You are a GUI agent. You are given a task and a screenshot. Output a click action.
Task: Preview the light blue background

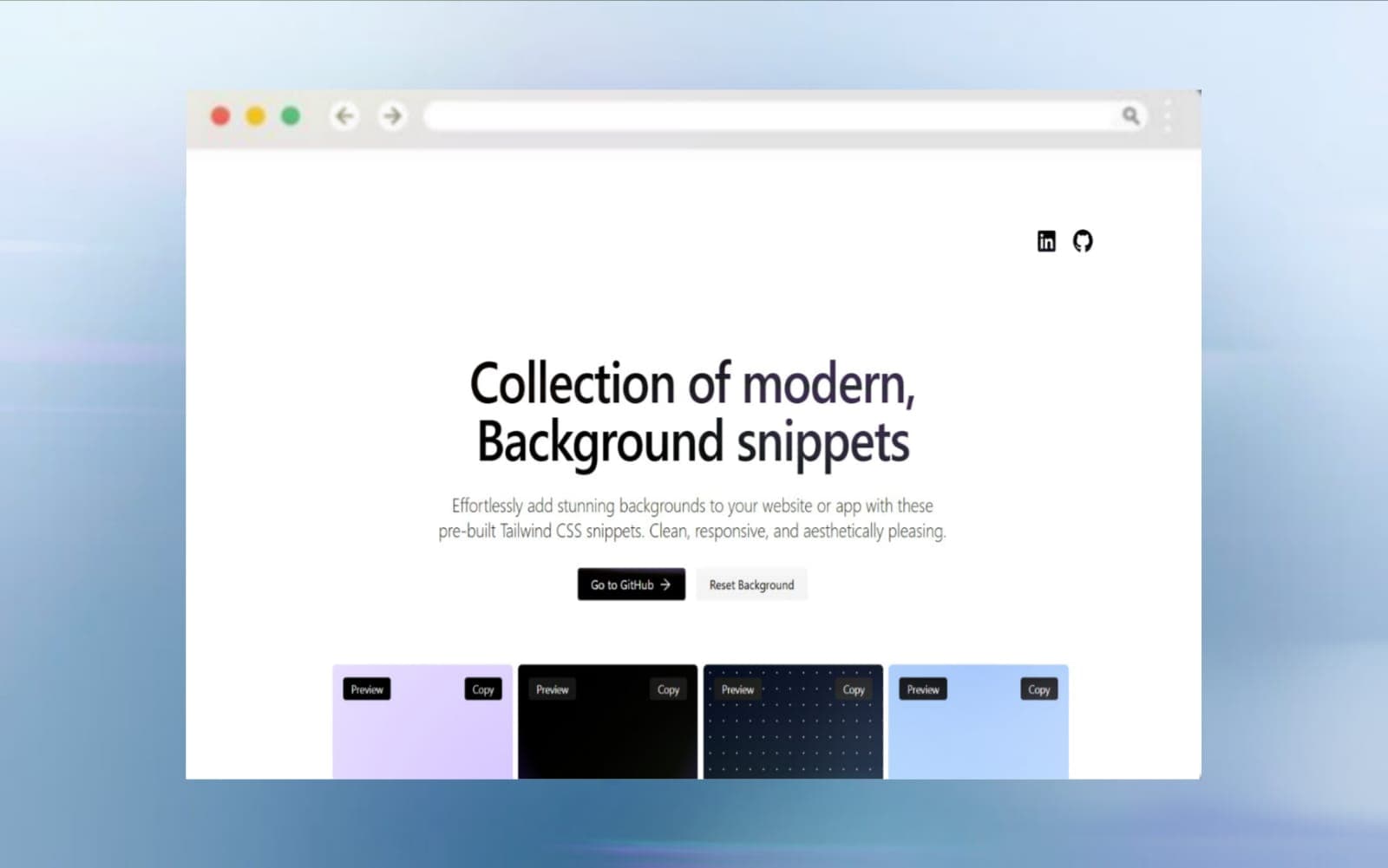923,689
